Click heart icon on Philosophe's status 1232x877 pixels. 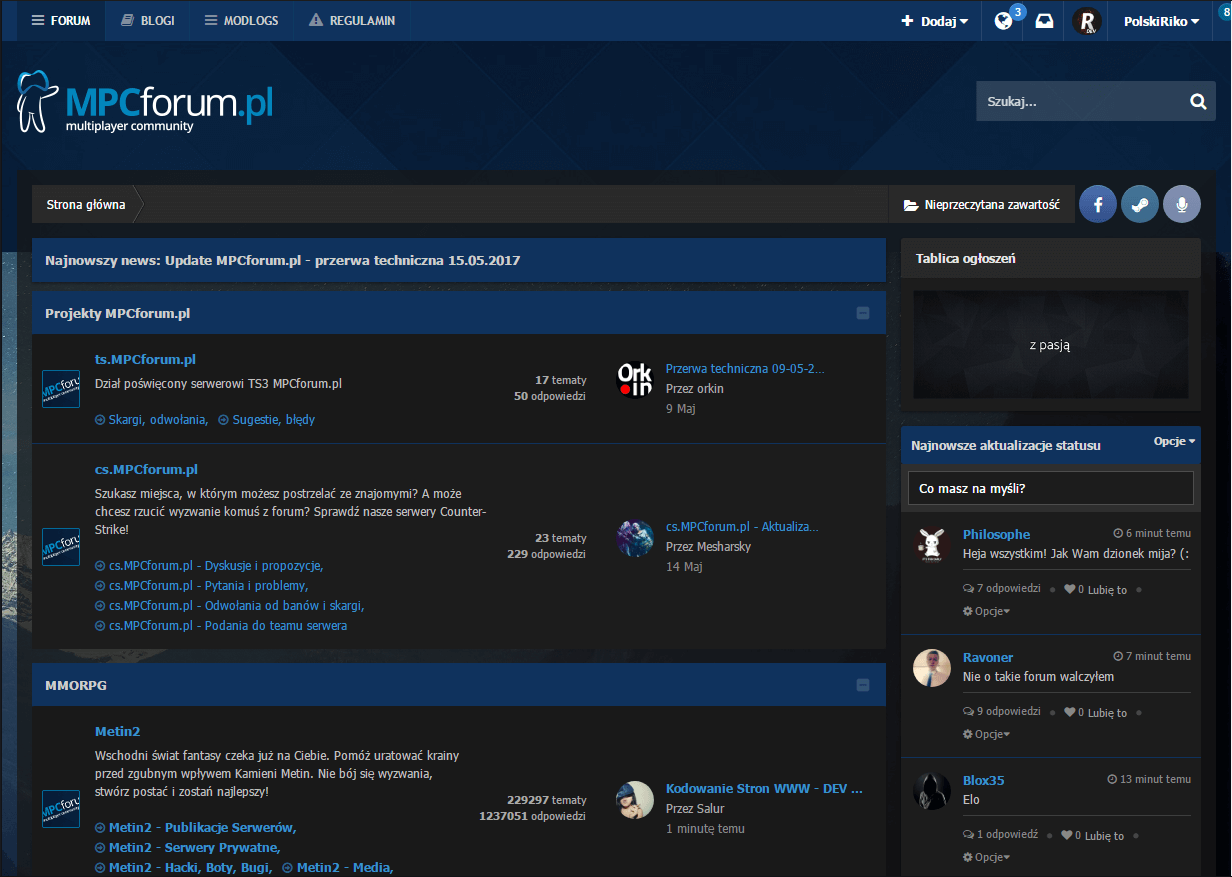click(1069, 589)
